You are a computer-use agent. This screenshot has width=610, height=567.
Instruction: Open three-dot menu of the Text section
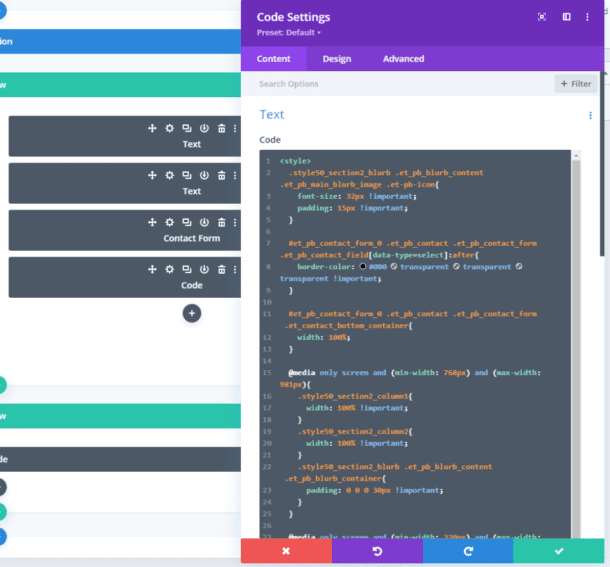(x=590, y=116)
